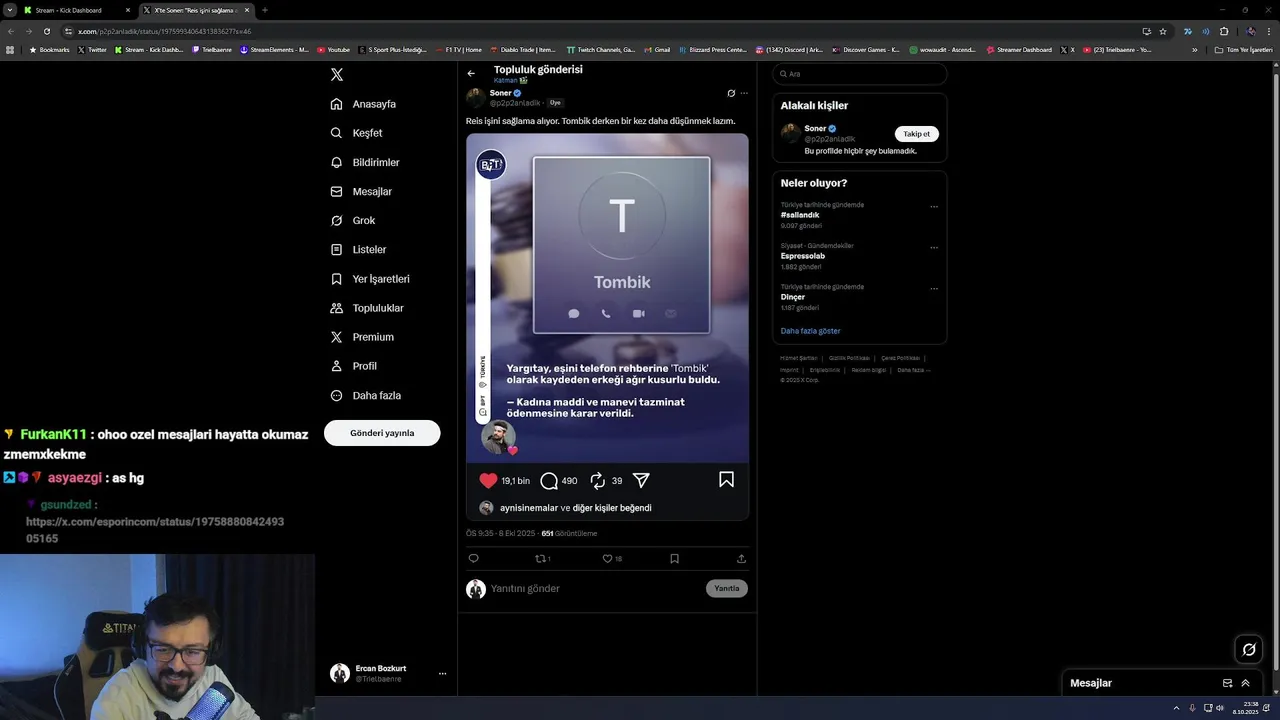Click floating Grok button bottom right
Viewport: 1280px width, 720px height.
[1249, 650]
